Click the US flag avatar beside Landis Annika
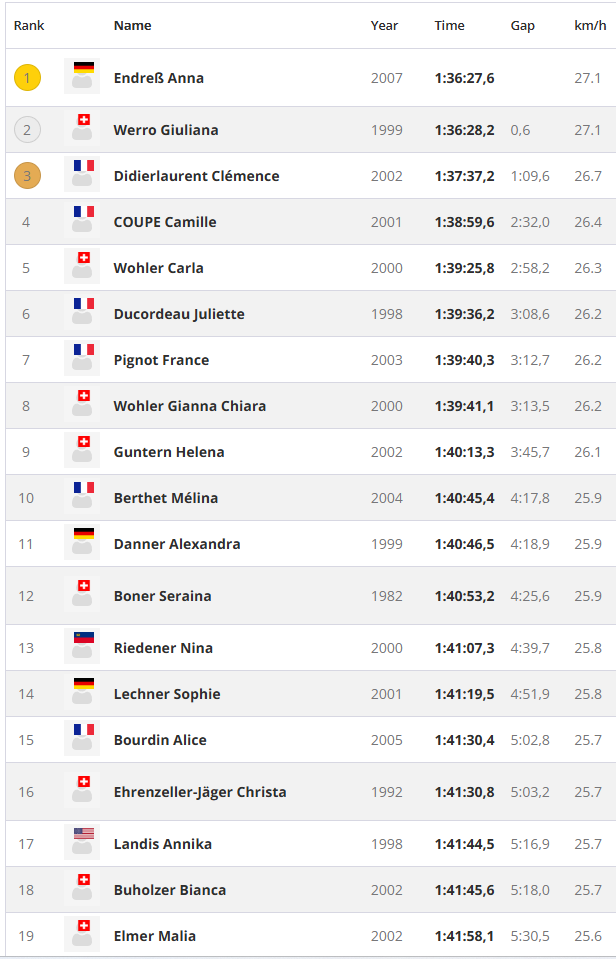The height and width of the screenshot is (959, 616). pos(82,843)
